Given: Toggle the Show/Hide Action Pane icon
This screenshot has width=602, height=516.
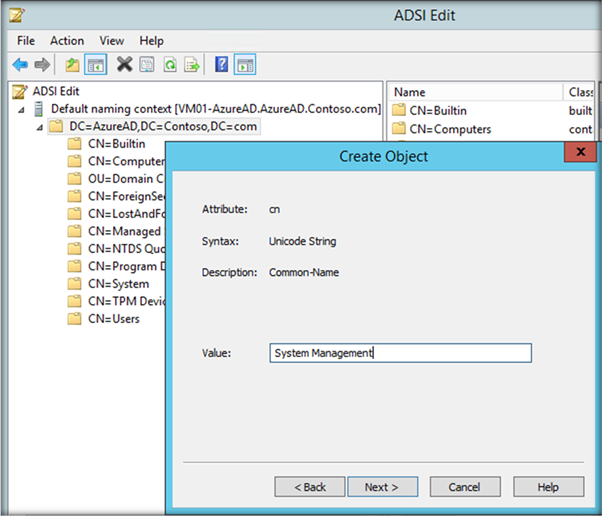Looking at the screenshot, I should [245, 65].
